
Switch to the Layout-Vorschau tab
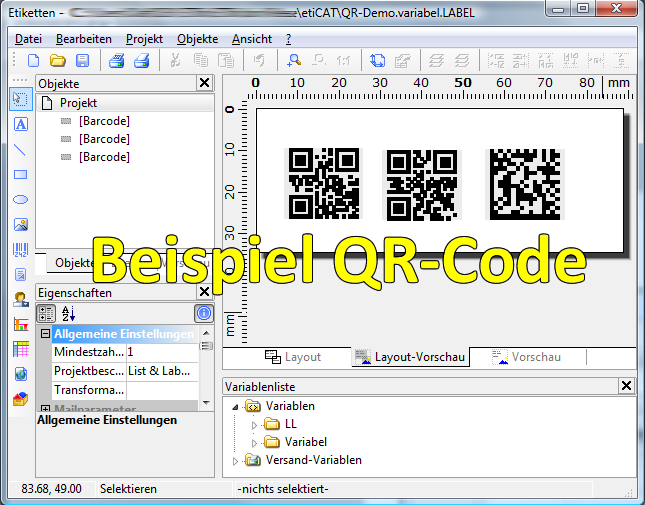click(410, 357)
